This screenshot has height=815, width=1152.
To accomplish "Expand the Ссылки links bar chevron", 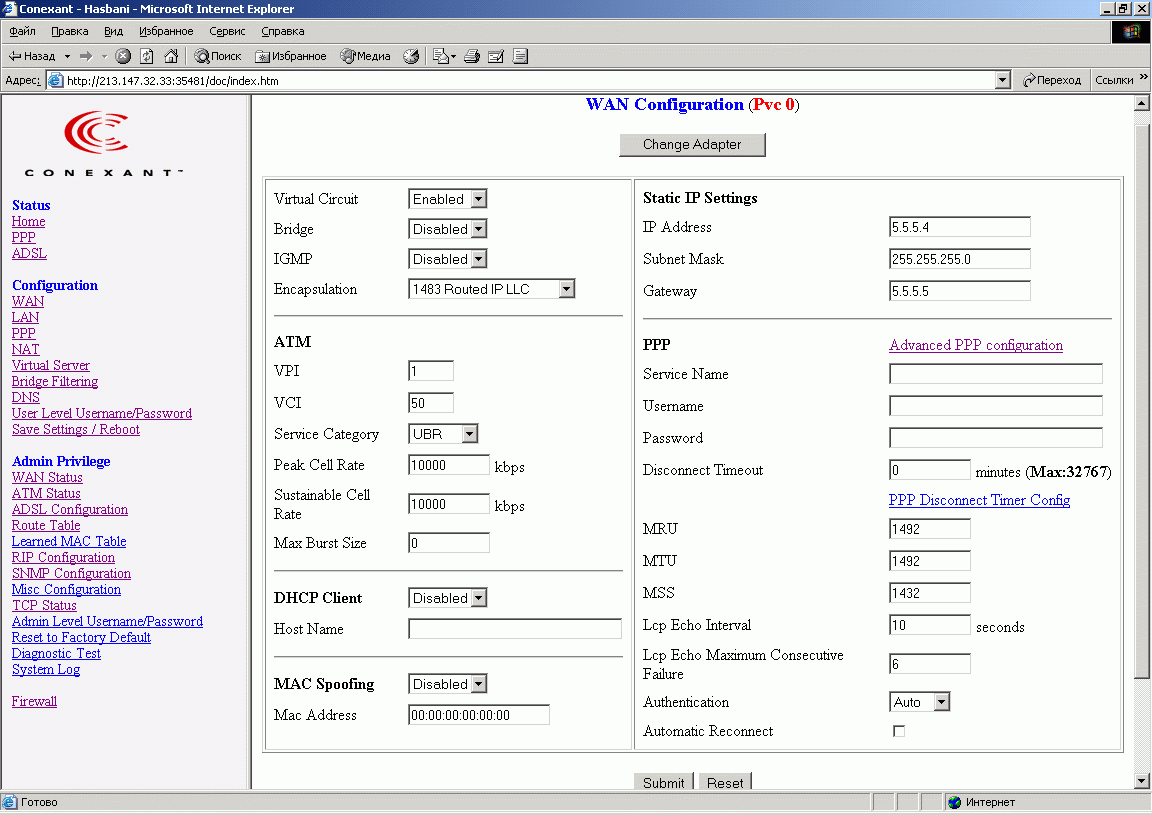I will point(1143,77).
